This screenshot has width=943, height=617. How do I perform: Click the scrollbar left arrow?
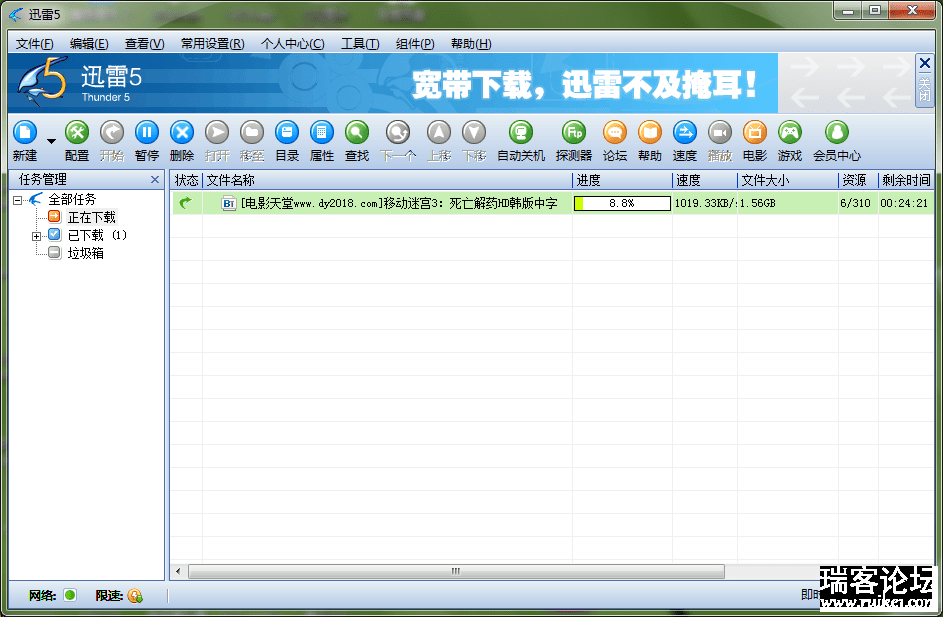pyautogui.click(x=178, y=571)
